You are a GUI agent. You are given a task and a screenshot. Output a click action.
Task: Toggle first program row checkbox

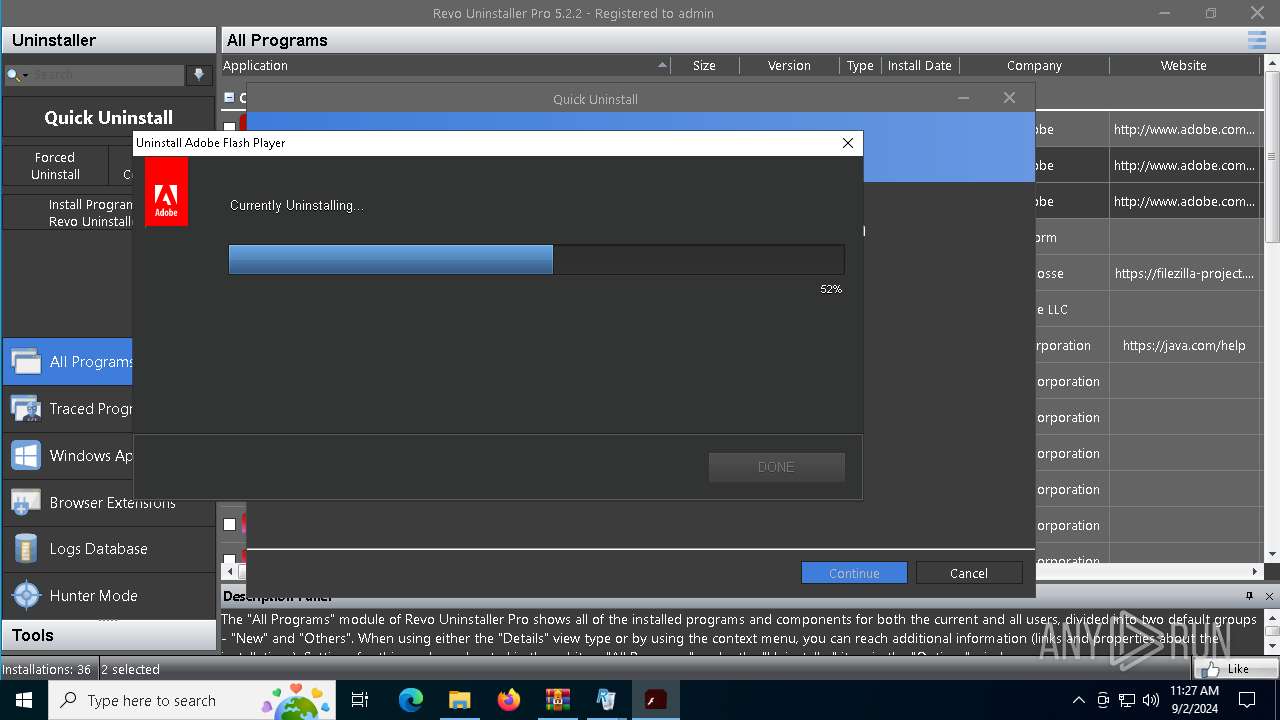pyautogui.click(x=230, y=128)
